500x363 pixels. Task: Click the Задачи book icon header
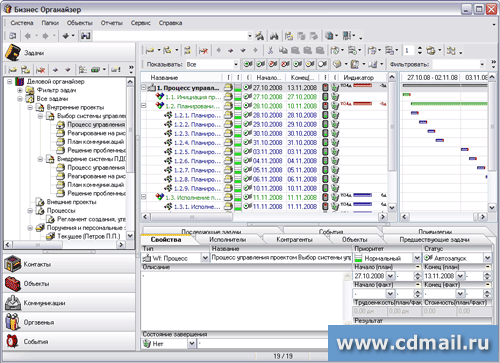click(x=13, y=53)
